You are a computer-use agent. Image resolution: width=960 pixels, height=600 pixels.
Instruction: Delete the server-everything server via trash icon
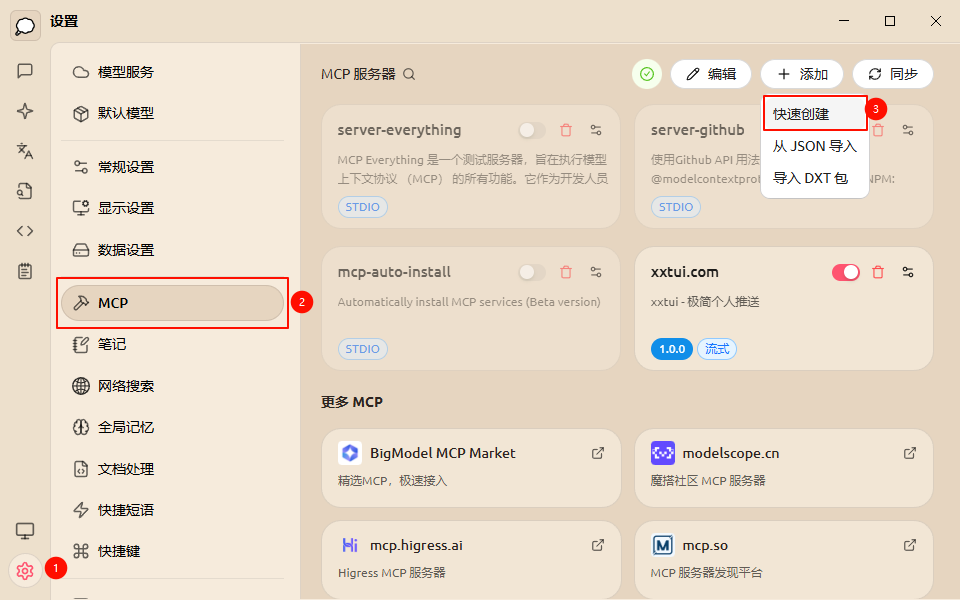click(x=566, y=129)
